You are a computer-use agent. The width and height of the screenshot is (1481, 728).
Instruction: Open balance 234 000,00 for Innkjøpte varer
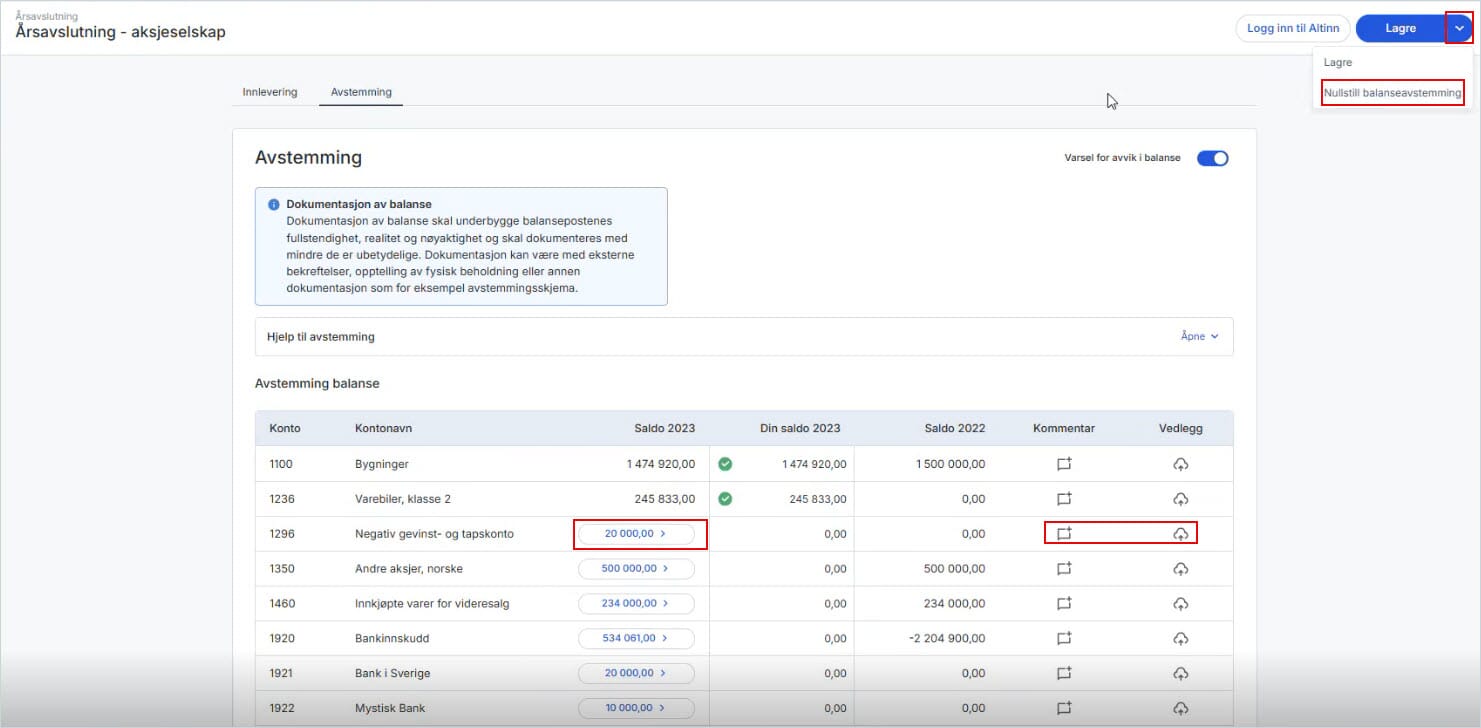click(636, 604)
